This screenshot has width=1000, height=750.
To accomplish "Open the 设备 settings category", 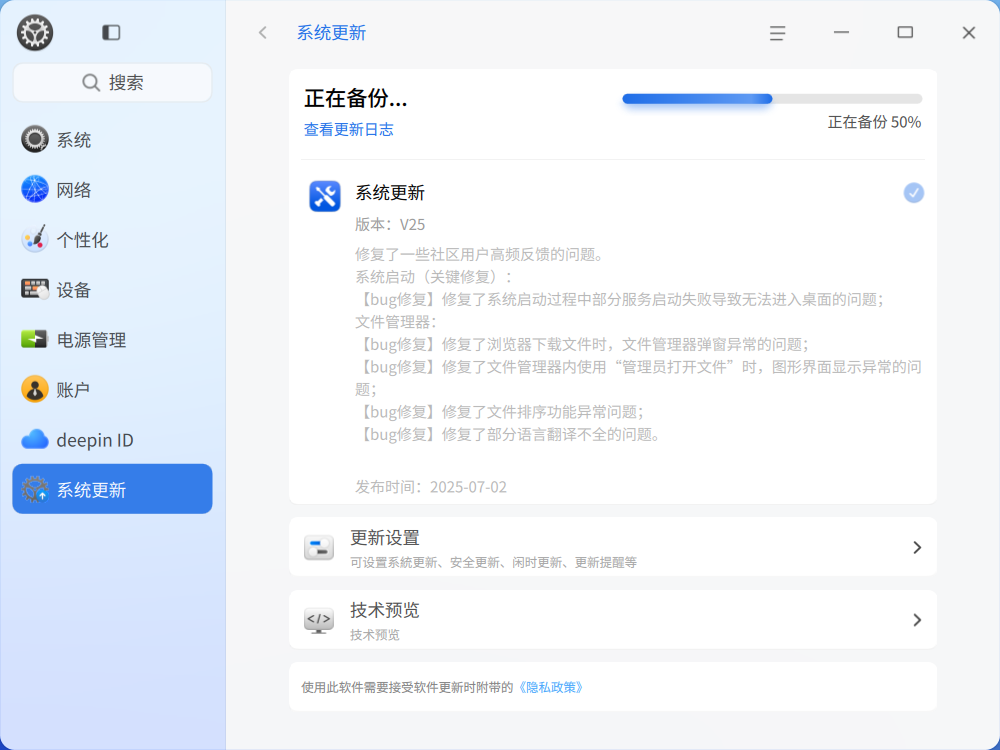I will tap(112, 290).
